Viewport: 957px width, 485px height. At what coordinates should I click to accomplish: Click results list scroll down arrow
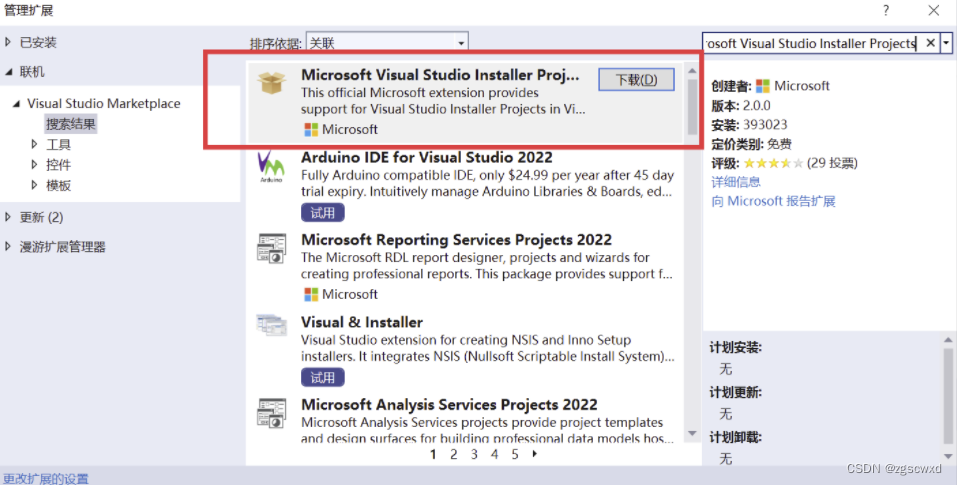point(692,434)
